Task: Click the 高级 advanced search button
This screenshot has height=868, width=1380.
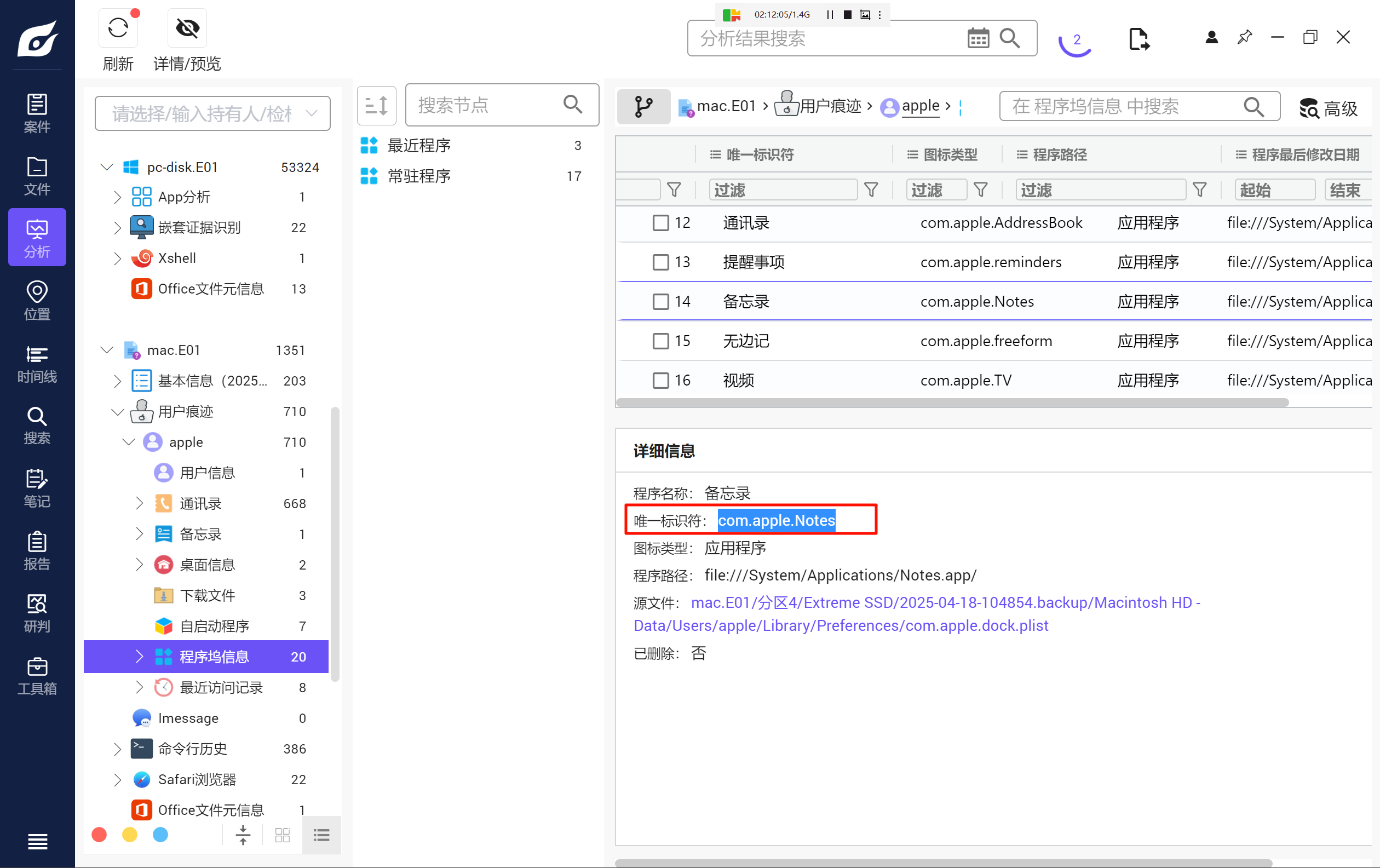Action: [x=1329, y=107]
